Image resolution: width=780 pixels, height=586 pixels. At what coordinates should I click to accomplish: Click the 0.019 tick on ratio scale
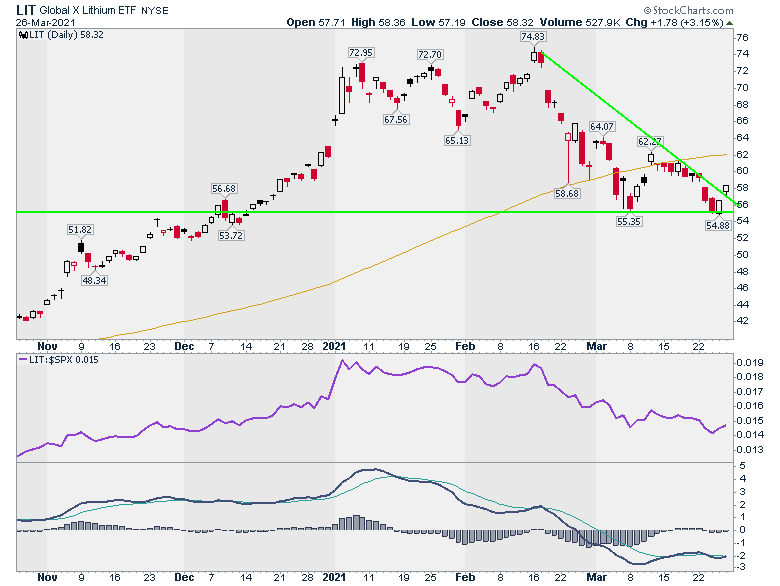[750, 363]
